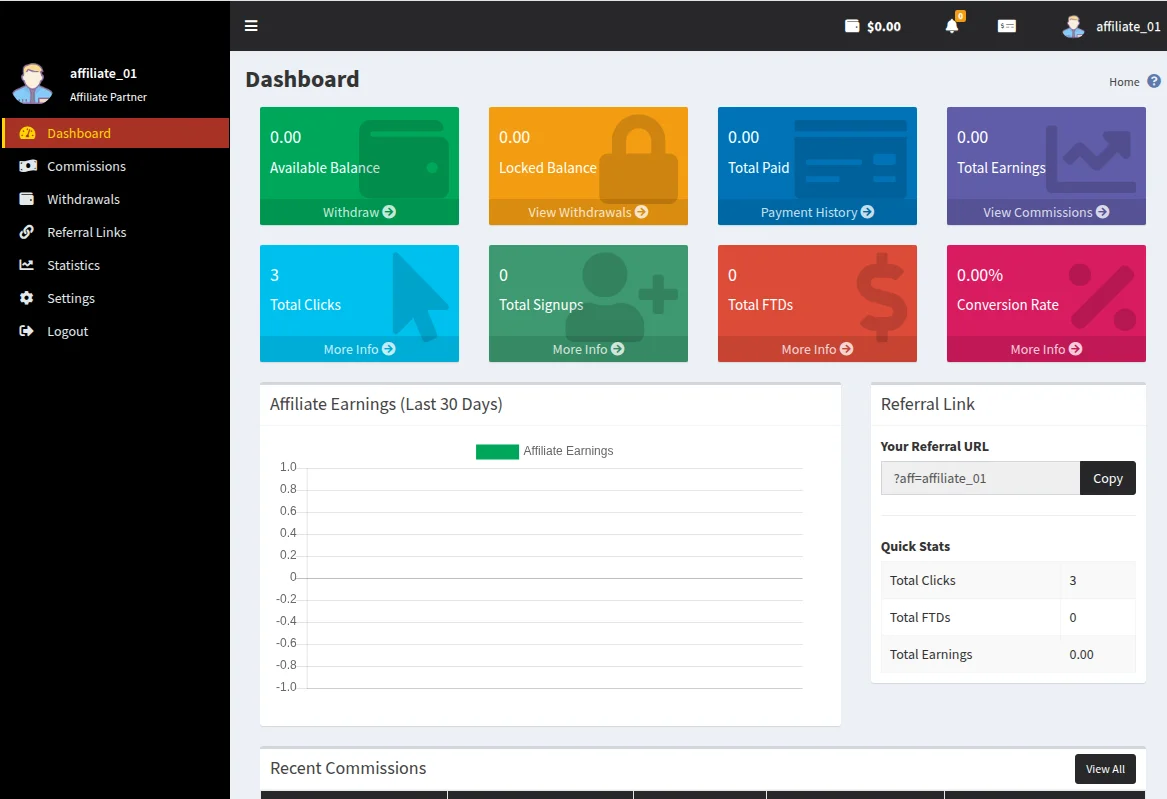Screen dimensions: 1167x799
Task: Click the sidebar profile avatar image
Action: [32, 83]
